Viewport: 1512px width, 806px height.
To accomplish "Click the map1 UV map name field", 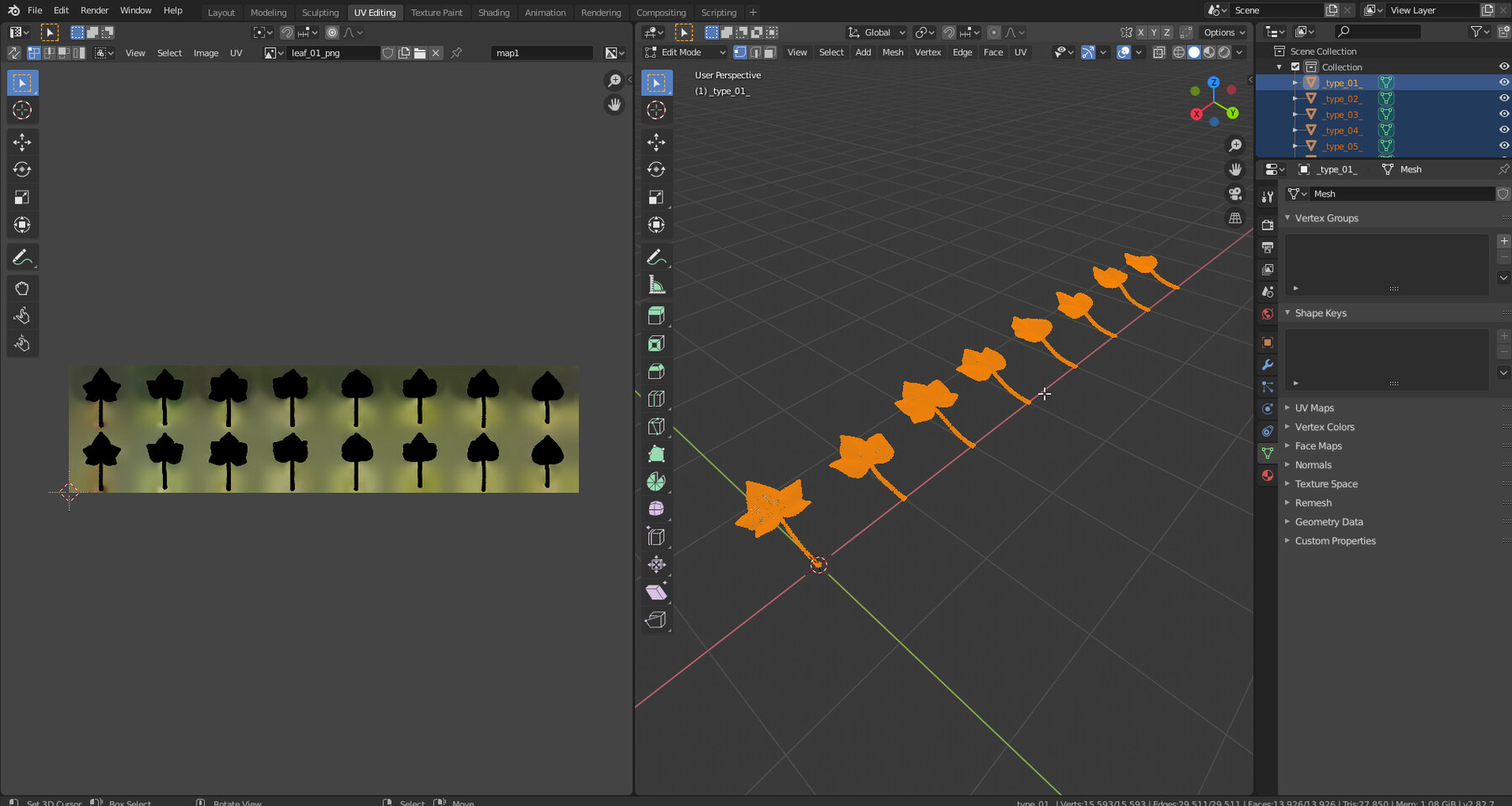I will coord(541,53).
